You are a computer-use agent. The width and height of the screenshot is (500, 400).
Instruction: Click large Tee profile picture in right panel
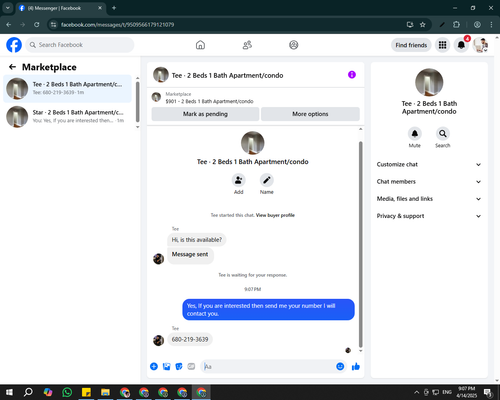pos(429,82)
